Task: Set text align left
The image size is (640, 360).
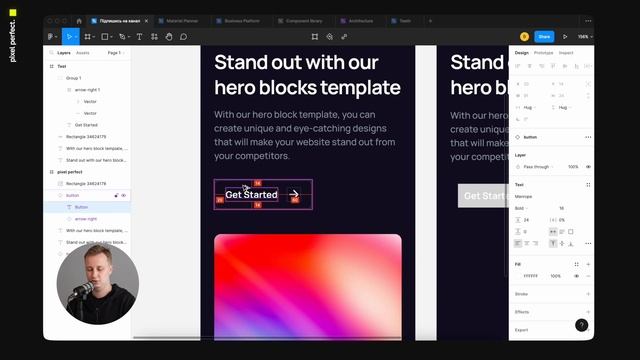Action: pos(518,243)
